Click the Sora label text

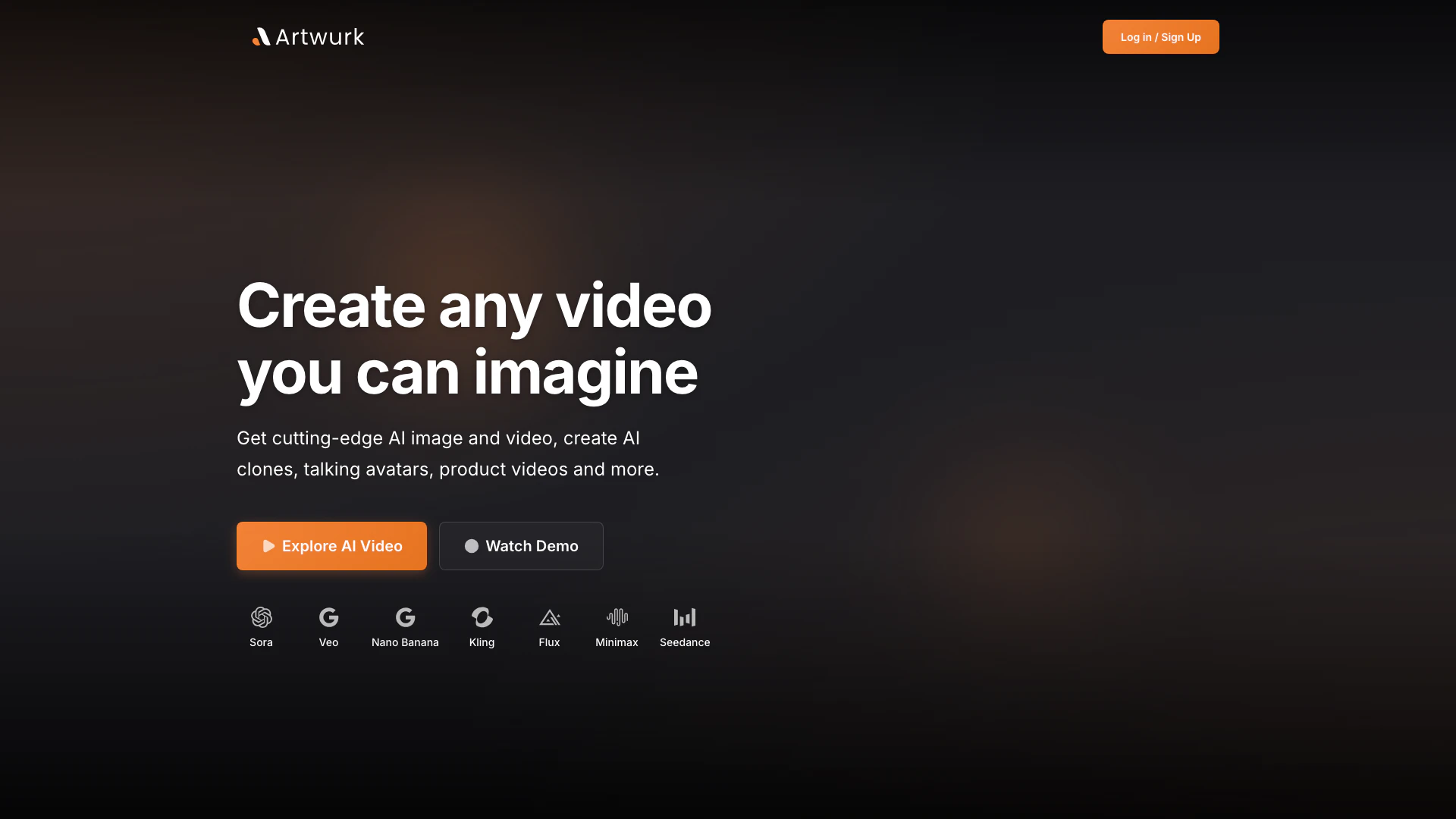coord(261,642)
